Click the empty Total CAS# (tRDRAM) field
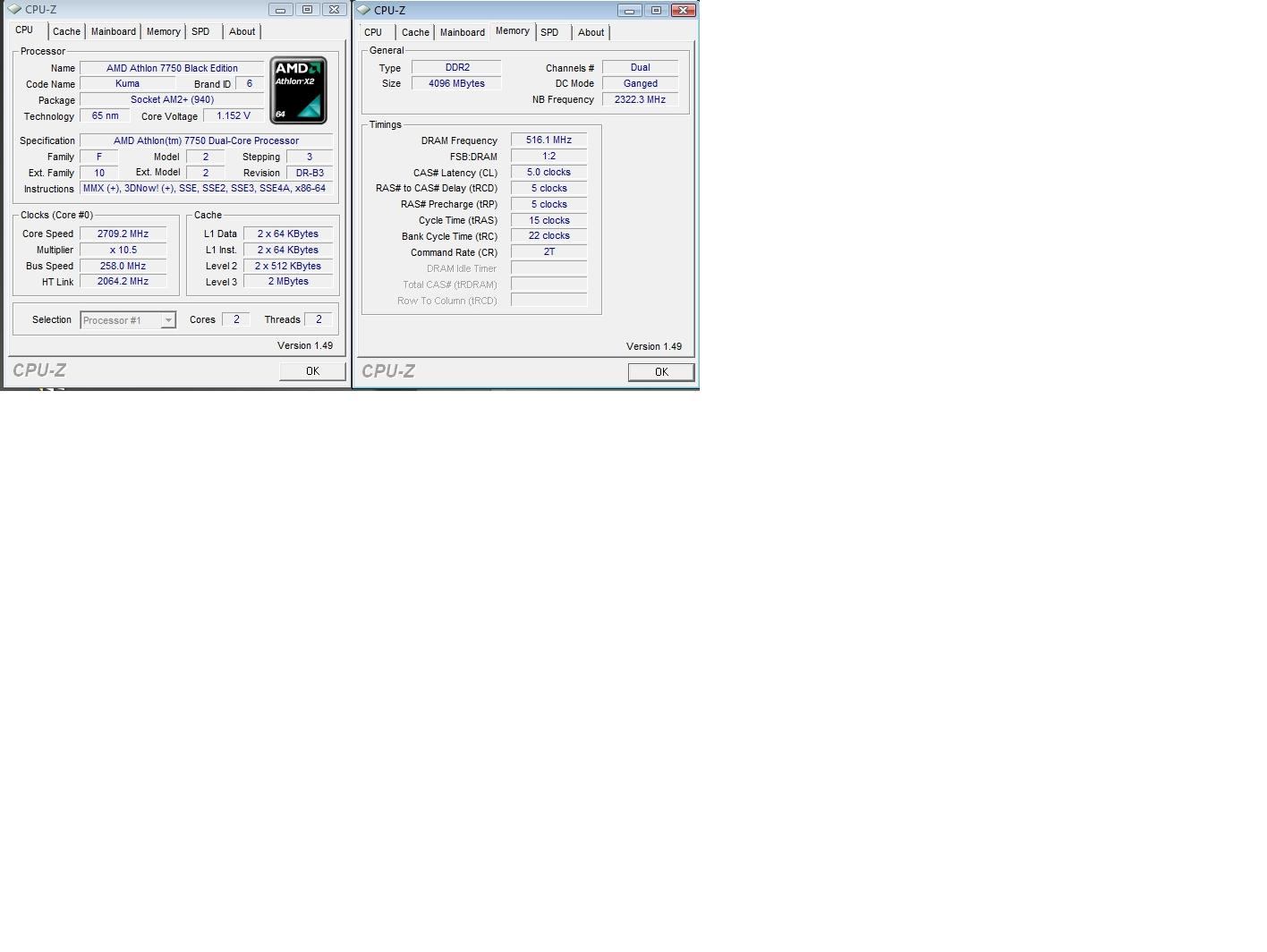Image resolution: width=1267 pixels, height=952 pixels. [549, 284]
